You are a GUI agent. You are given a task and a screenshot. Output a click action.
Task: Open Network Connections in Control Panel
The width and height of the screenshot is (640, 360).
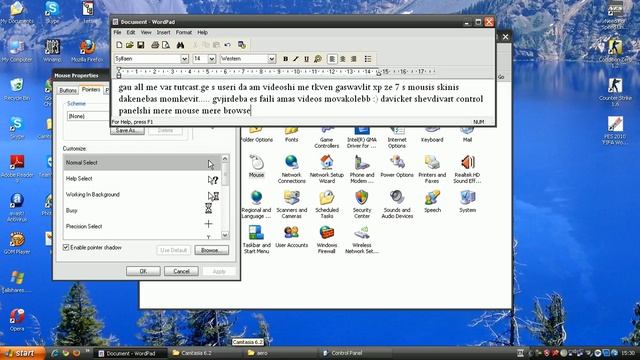[291, 169]
